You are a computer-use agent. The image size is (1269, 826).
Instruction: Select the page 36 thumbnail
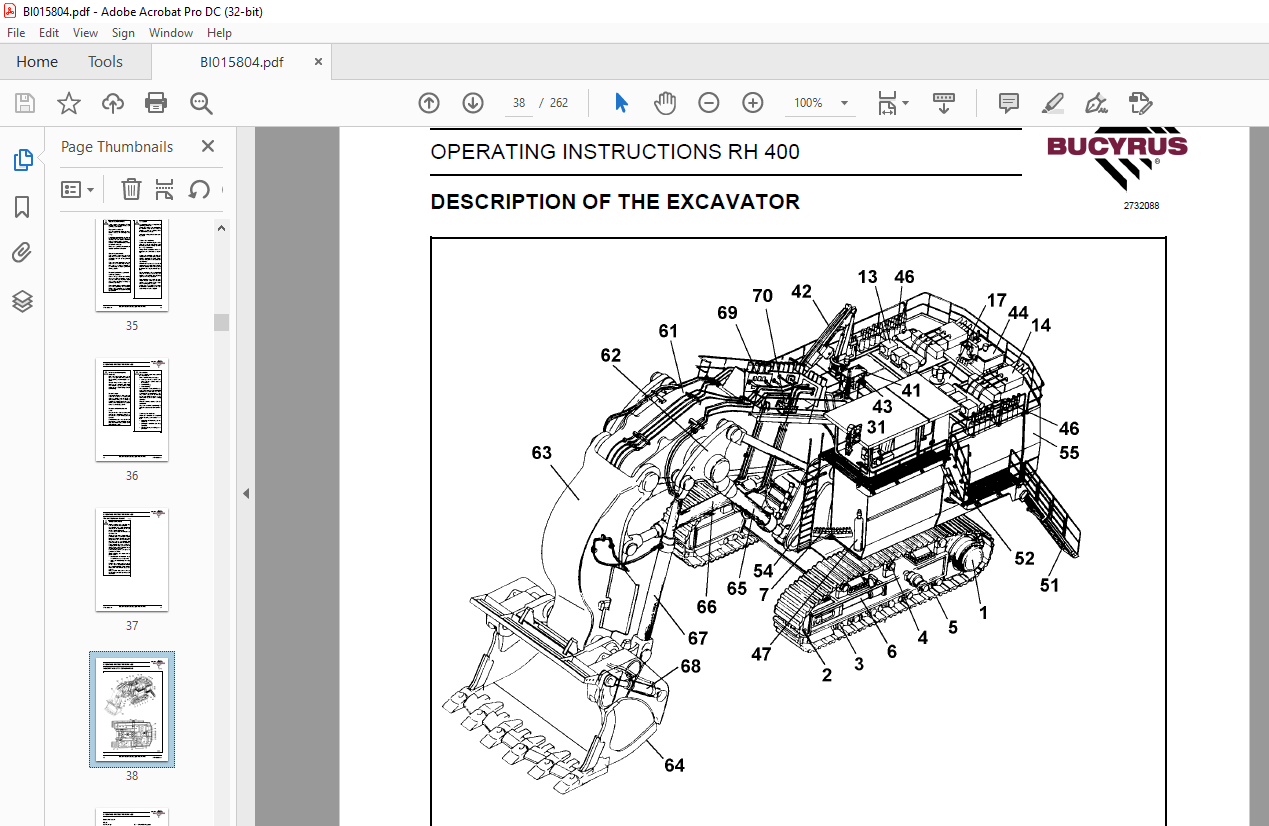pos(132,410)
